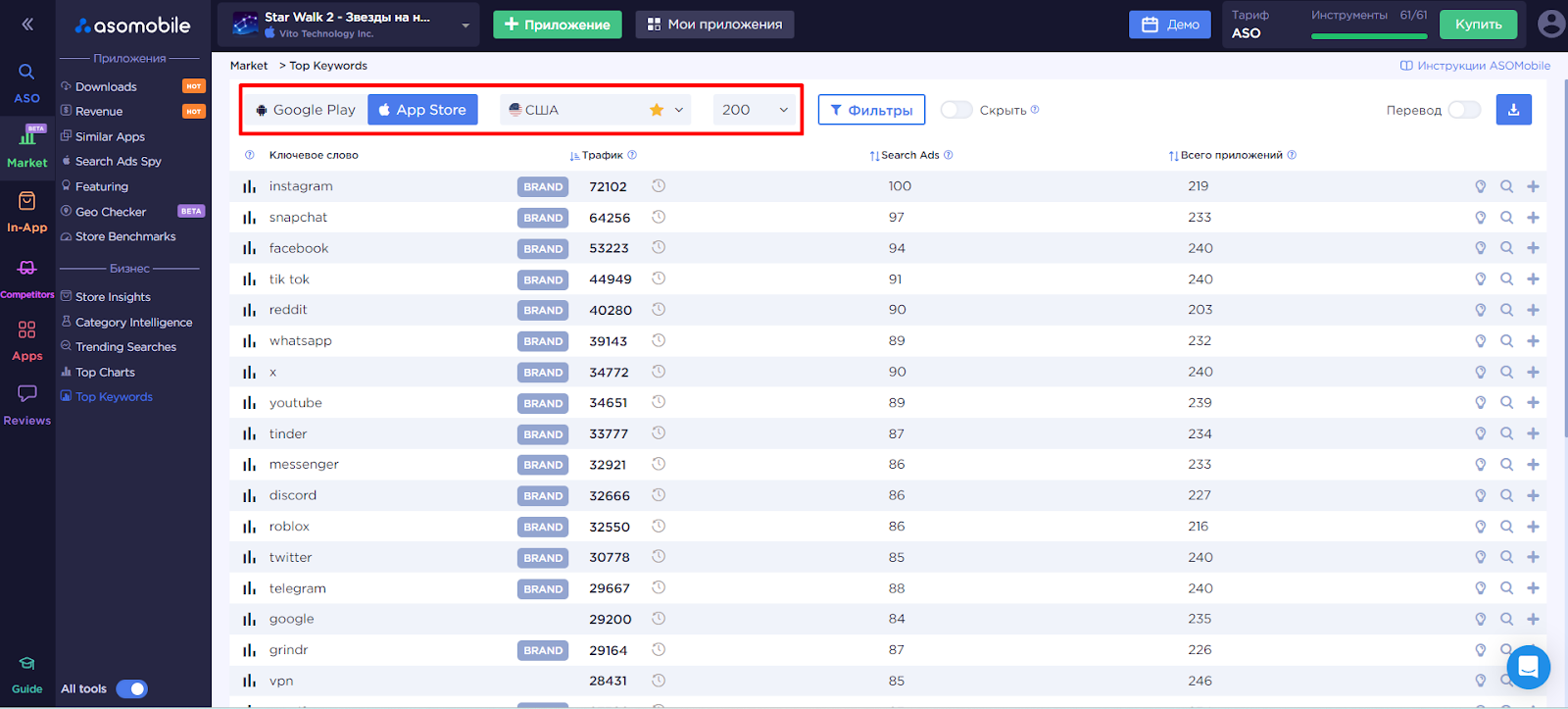
Task: Click the BRAND tag on twitter row
Action: pyautogui.click(x=543, y=558)
